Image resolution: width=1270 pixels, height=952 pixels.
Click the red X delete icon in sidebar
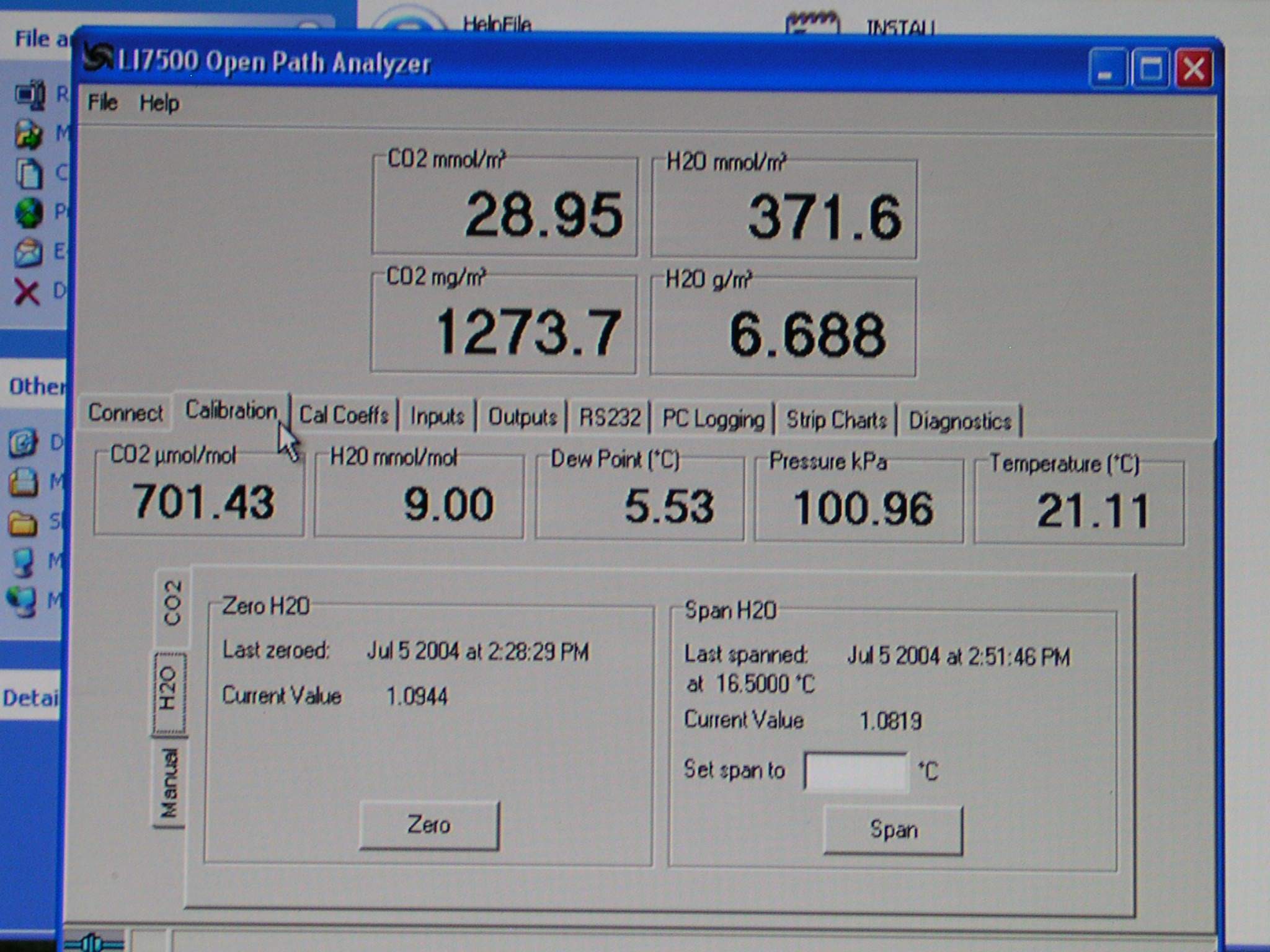pos(27,292)
